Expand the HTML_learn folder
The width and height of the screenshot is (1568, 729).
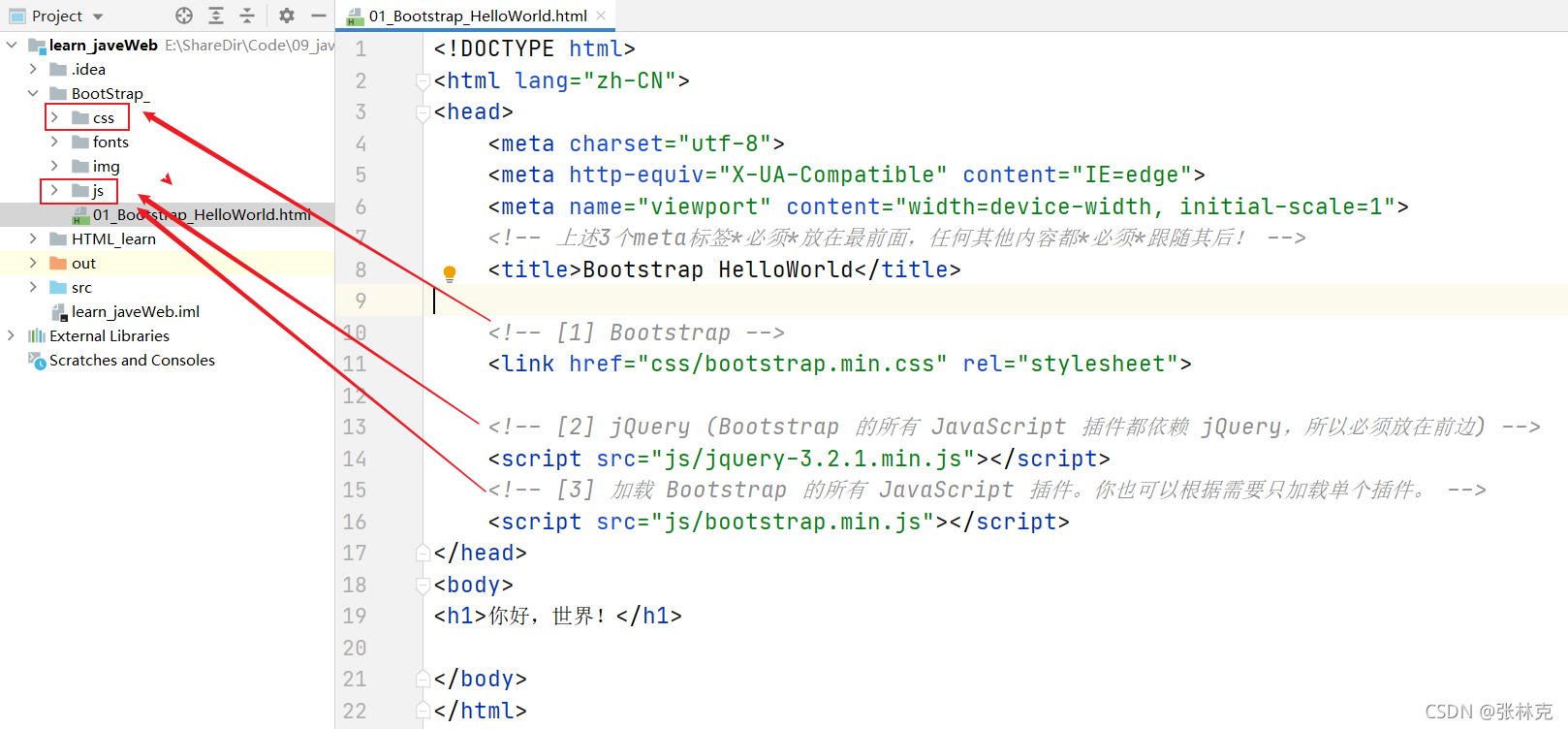tap(33, 238)
